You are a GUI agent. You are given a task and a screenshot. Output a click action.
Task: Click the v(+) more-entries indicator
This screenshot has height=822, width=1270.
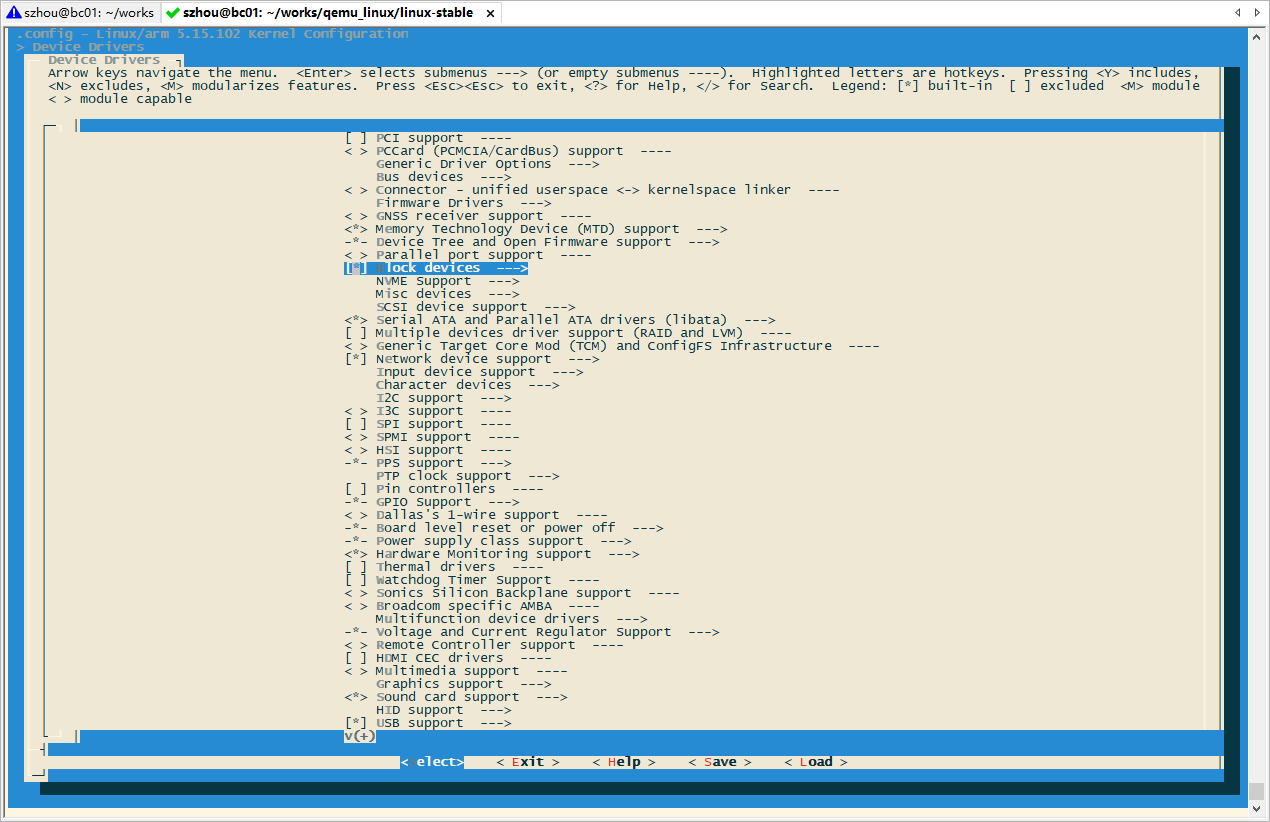[359, 735]
